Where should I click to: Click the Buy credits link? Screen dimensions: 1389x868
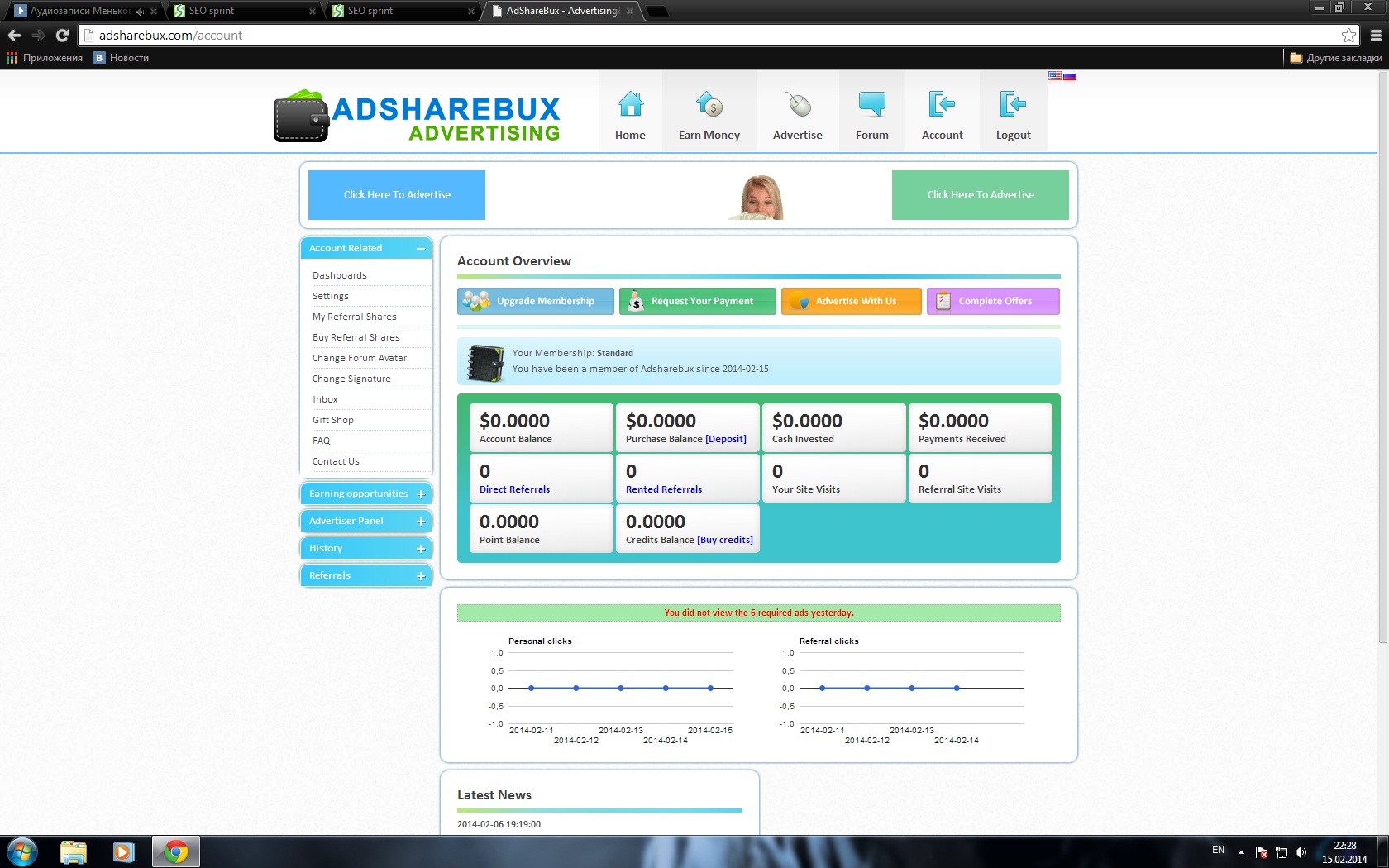pyautogui.click(x=725, y=540)
